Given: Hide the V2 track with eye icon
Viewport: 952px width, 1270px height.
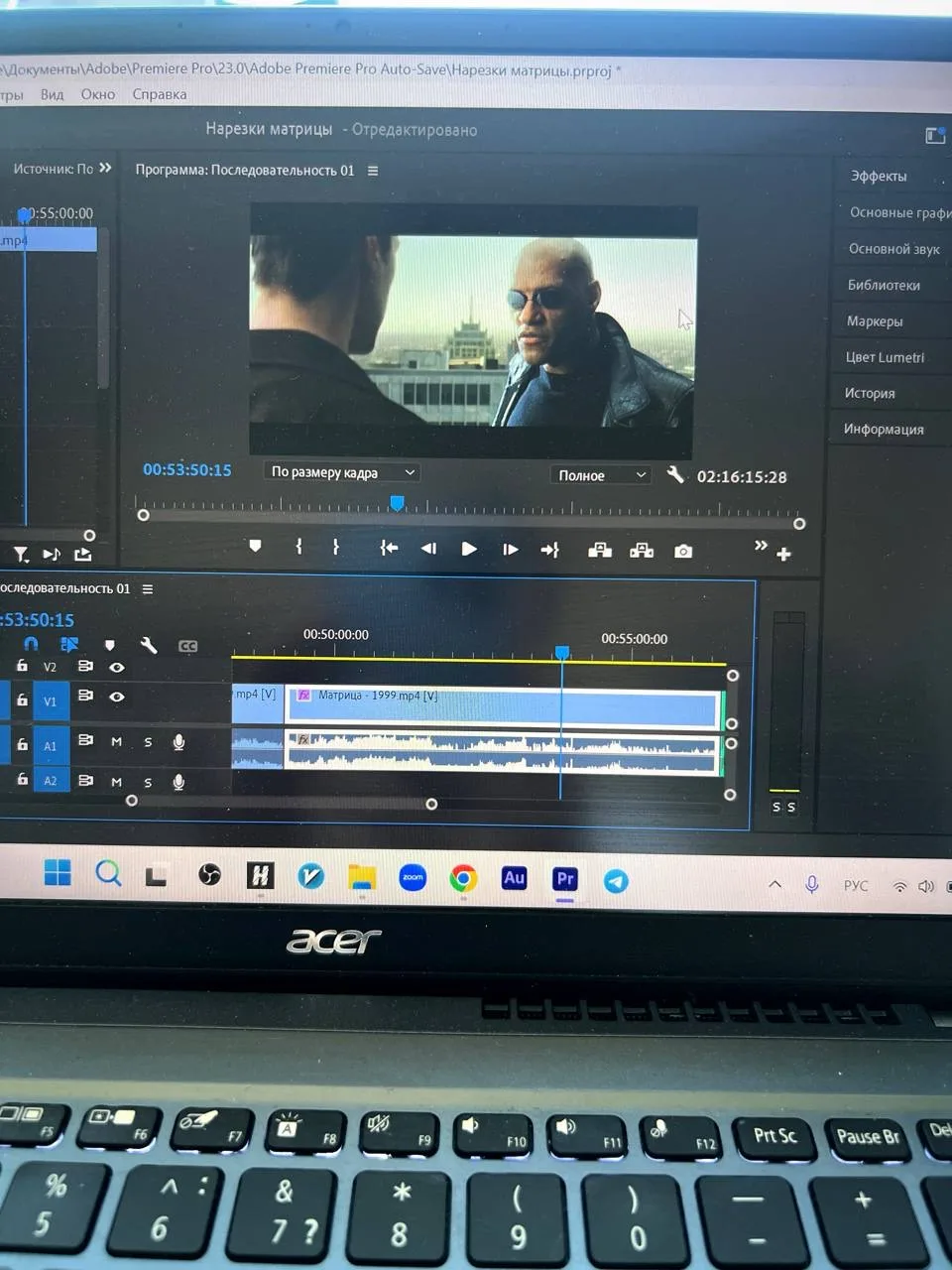Looking at the screenshot, I should (x=117, y=667).
